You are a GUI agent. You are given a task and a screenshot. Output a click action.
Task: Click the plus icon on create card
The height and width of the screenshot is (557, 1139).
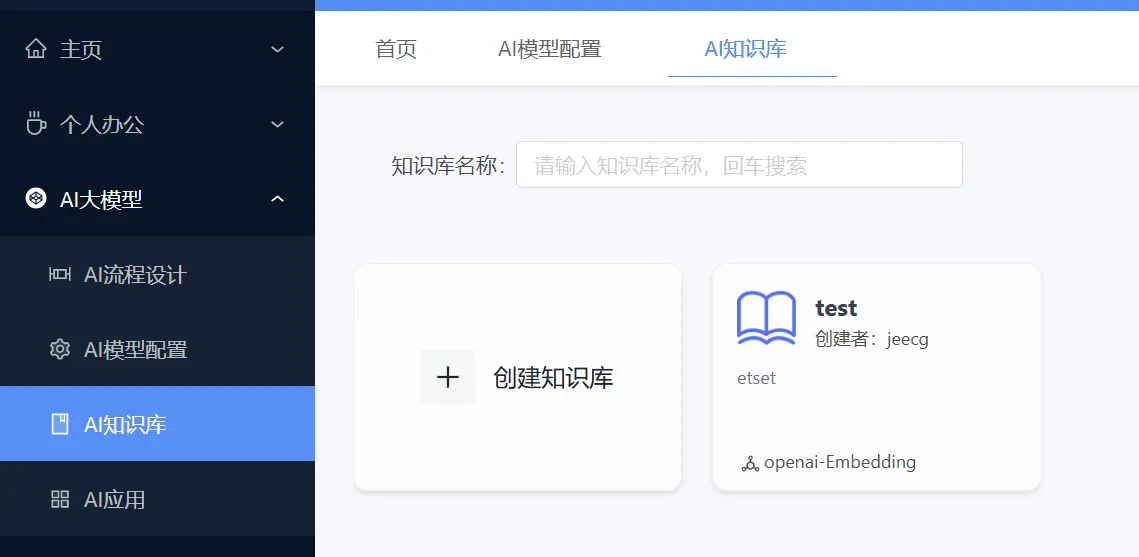448,377
